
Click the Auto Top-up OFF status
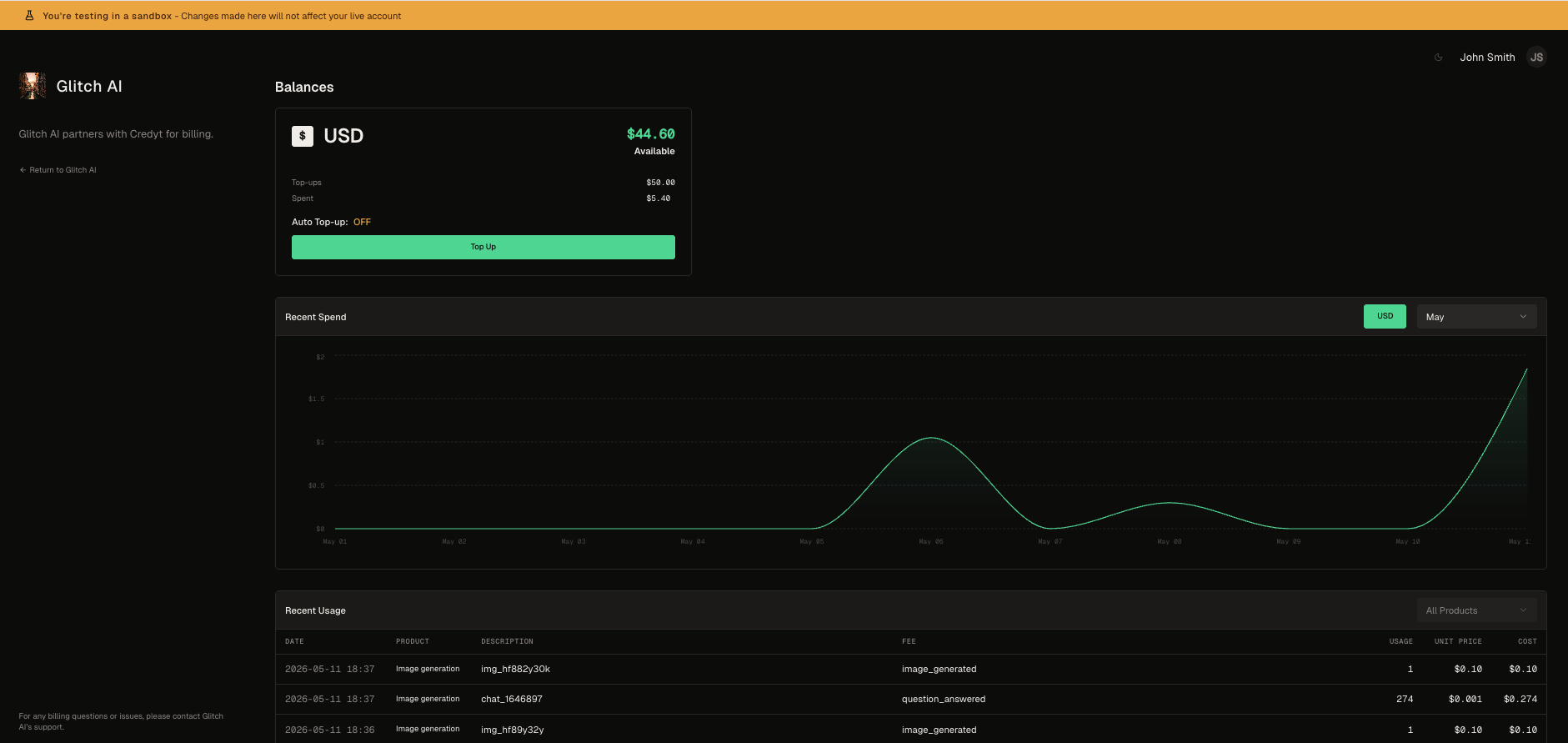click(362, 222)
